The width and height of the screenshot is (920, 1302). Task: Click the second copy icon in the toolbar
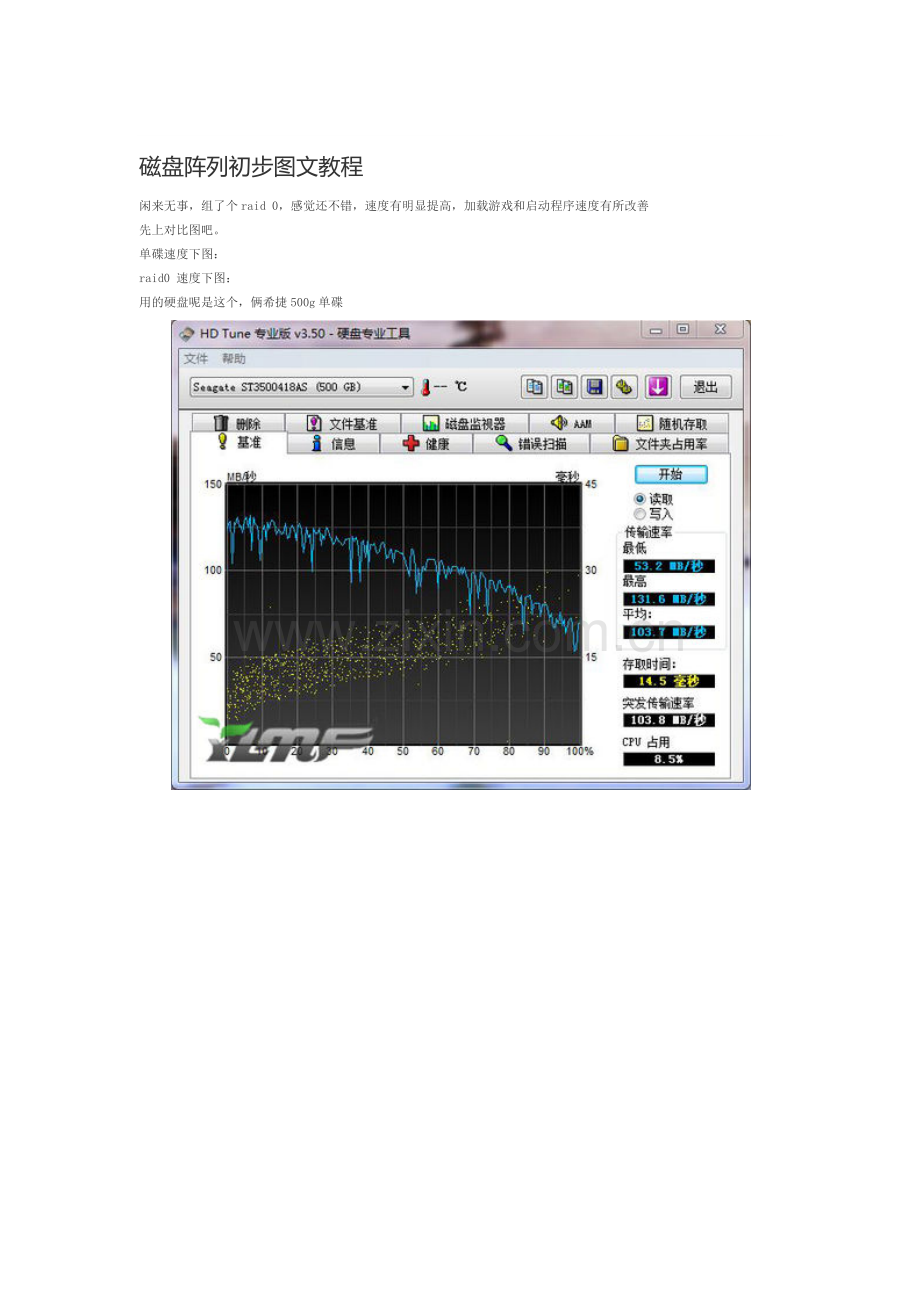coord(565,387)
